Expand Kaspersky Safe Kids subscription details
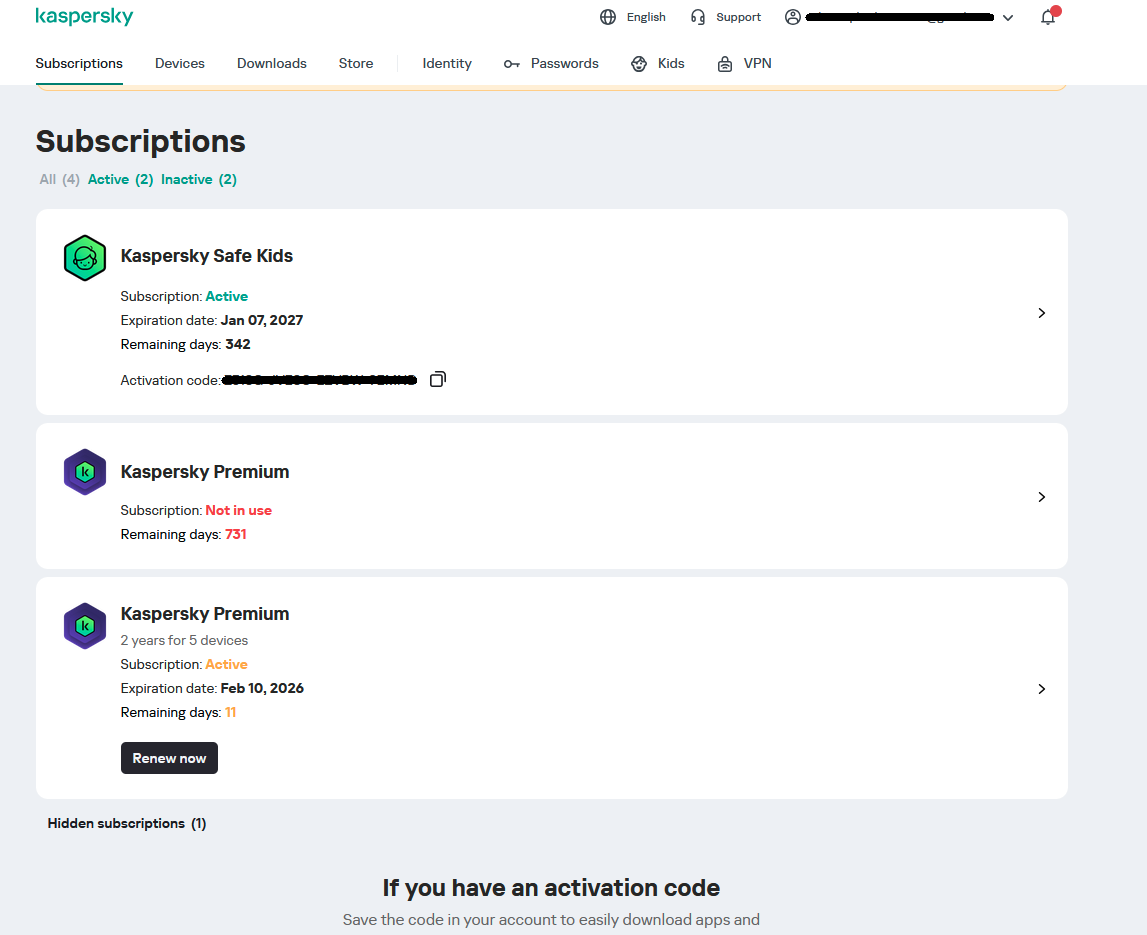 click(1041, 313)
